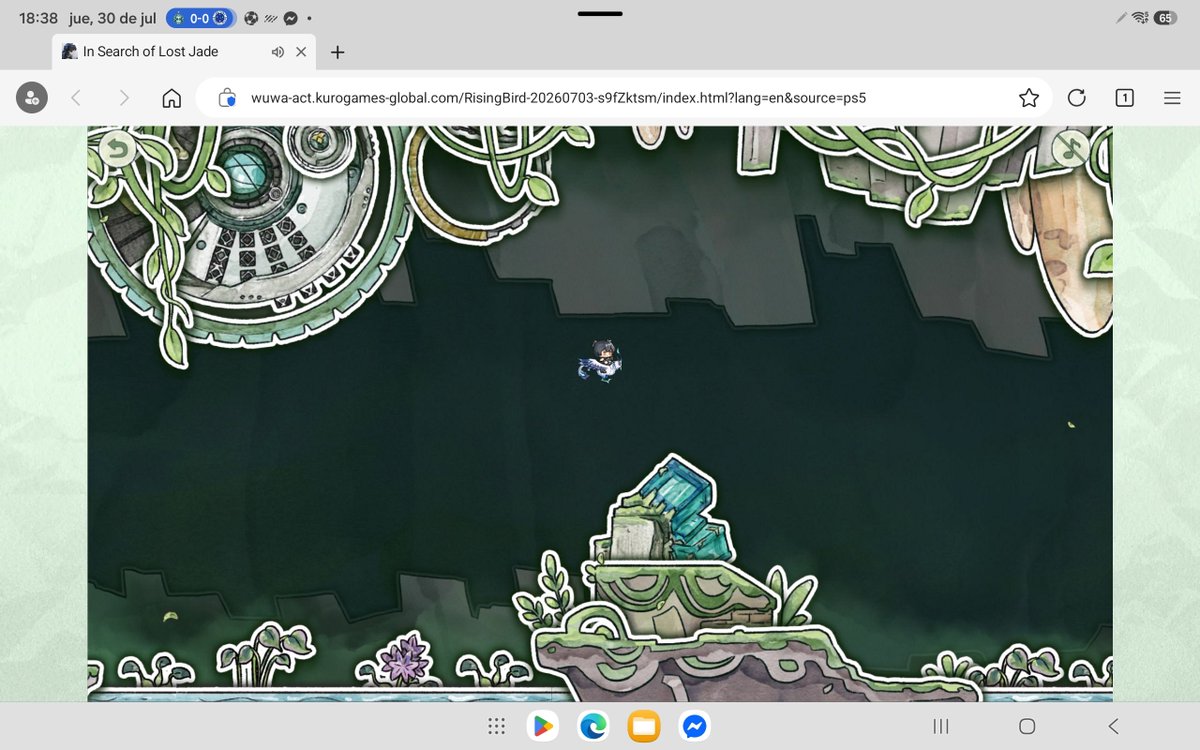Open a new tab with the plus button
Image resolution: width=1200 pixels, height=750 pixels.
tap(337, 52)
